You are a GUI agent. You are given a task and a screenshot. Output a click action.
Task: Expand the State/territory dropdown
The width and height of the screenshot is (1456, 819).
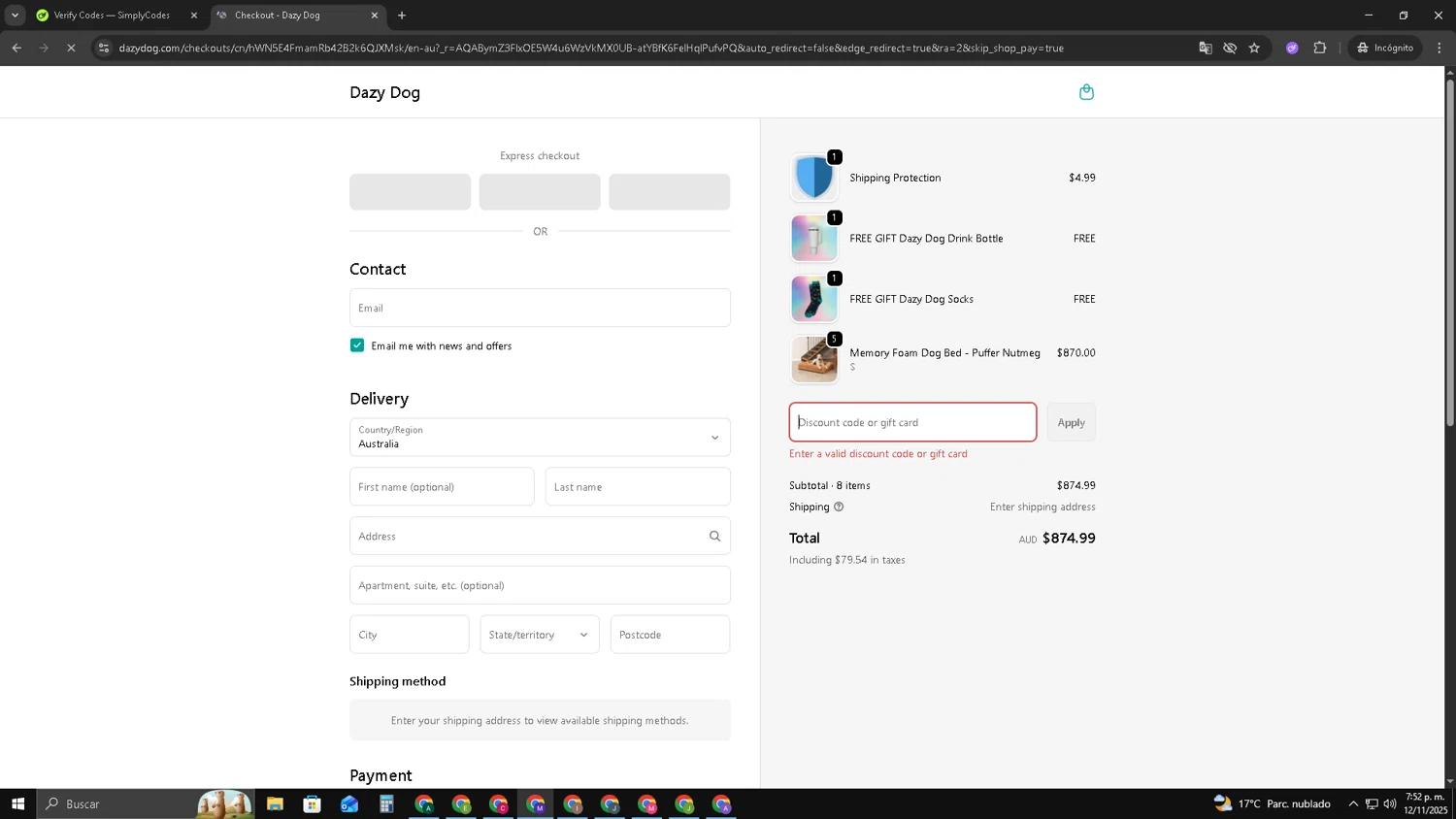(540, 635)
